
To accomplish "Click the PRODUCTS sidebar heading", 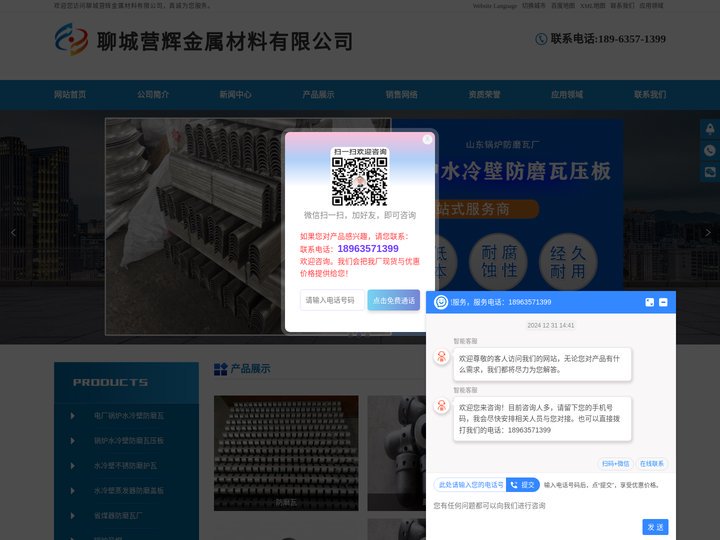I will pos(110,382).
